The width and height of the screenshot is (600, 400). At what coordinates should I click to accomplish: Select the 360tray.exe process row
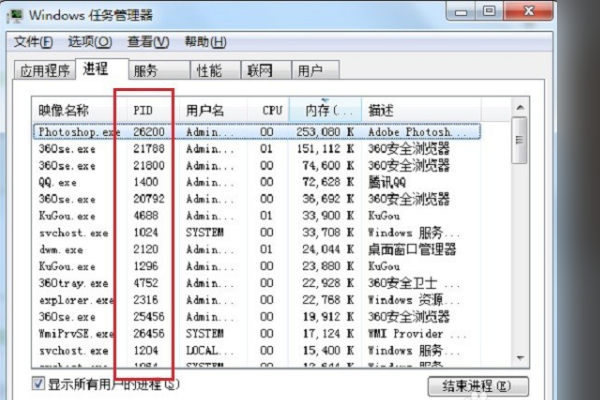point(256,283)
